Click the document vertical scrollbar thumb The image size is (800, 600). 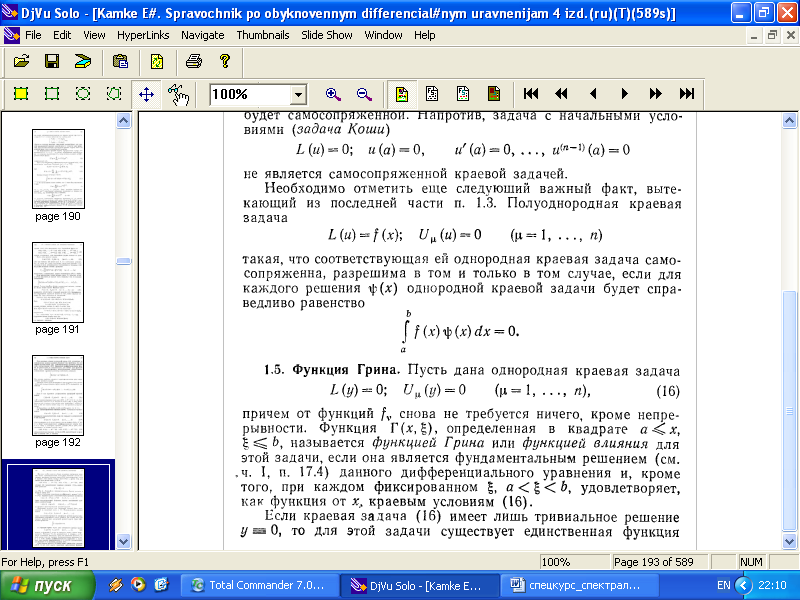point(789,411)
